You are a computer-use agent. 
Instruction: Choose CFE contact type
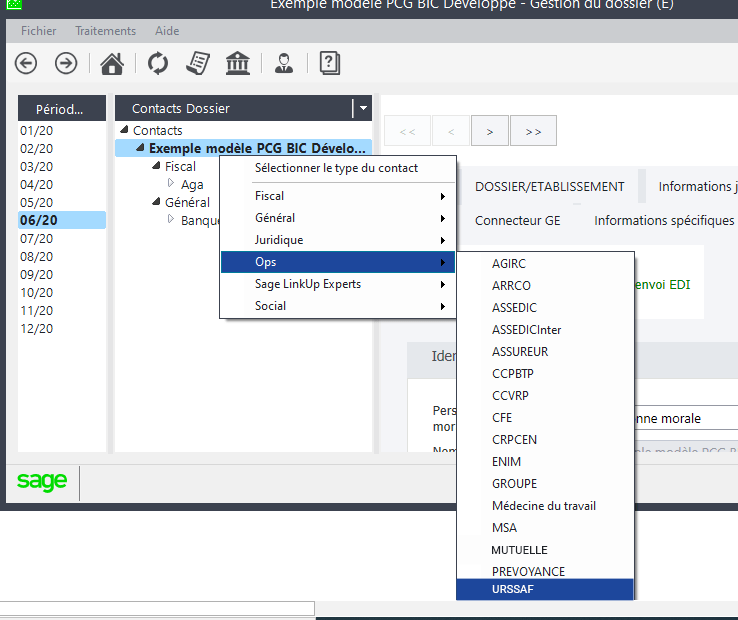(545, 418)
